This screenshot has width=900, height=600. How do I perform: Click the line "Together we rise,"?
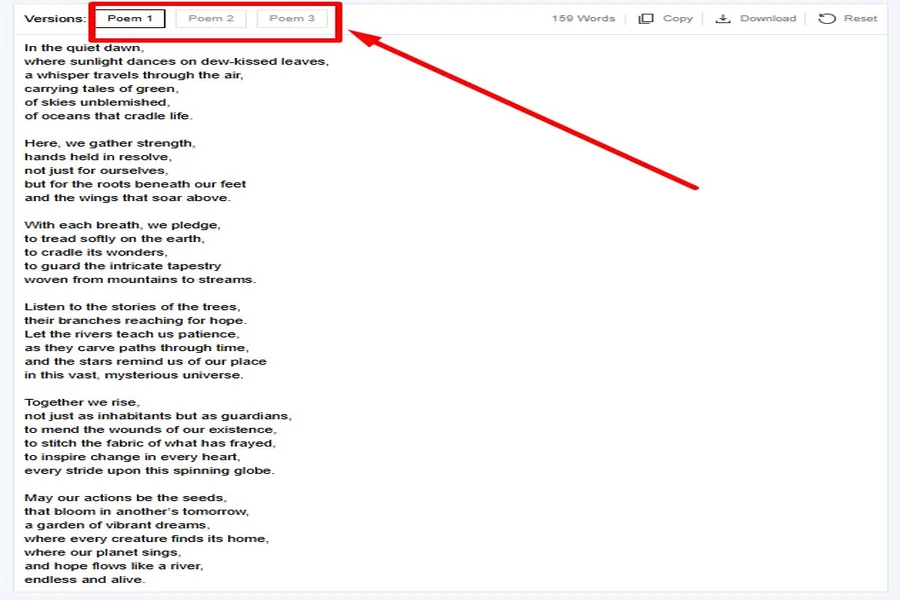pyautogui.click(x=82, y=402)
